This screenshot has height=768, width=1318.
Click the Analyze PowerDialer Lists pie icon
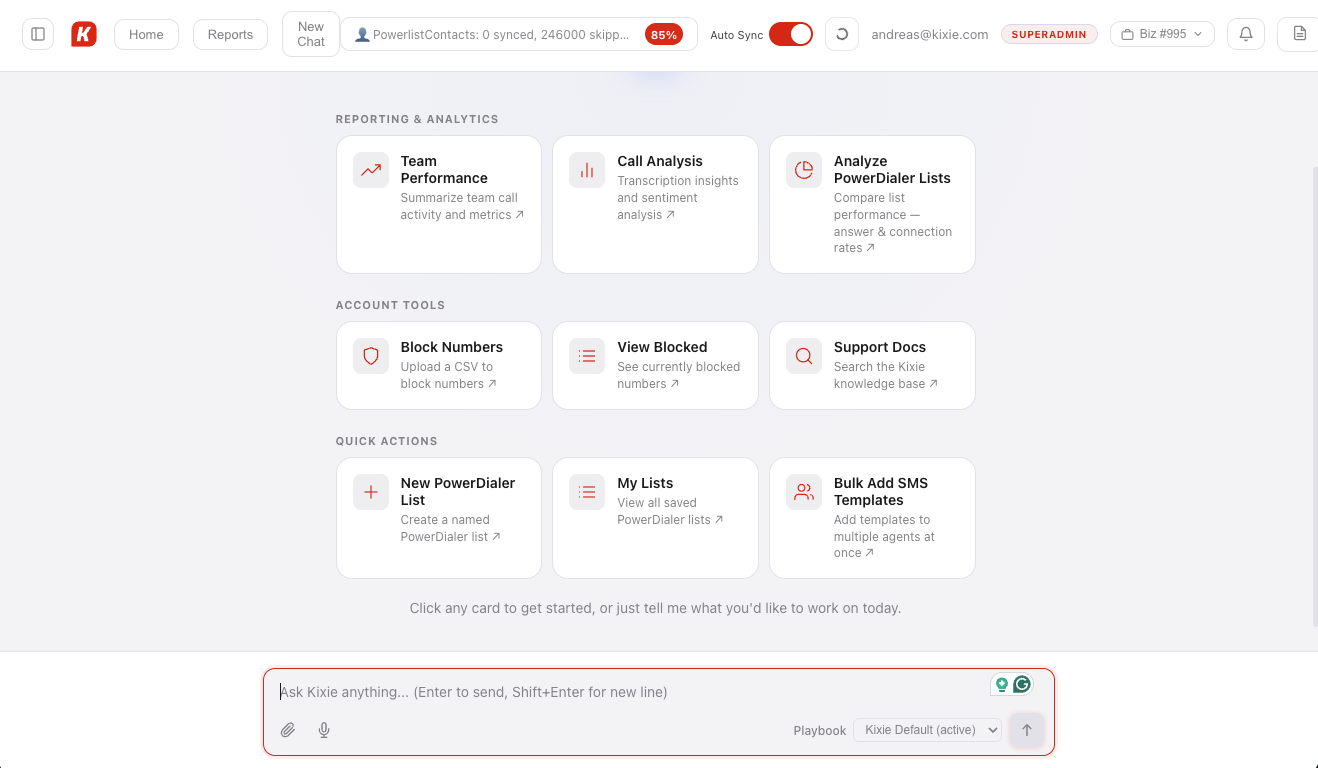coord(804,170)
